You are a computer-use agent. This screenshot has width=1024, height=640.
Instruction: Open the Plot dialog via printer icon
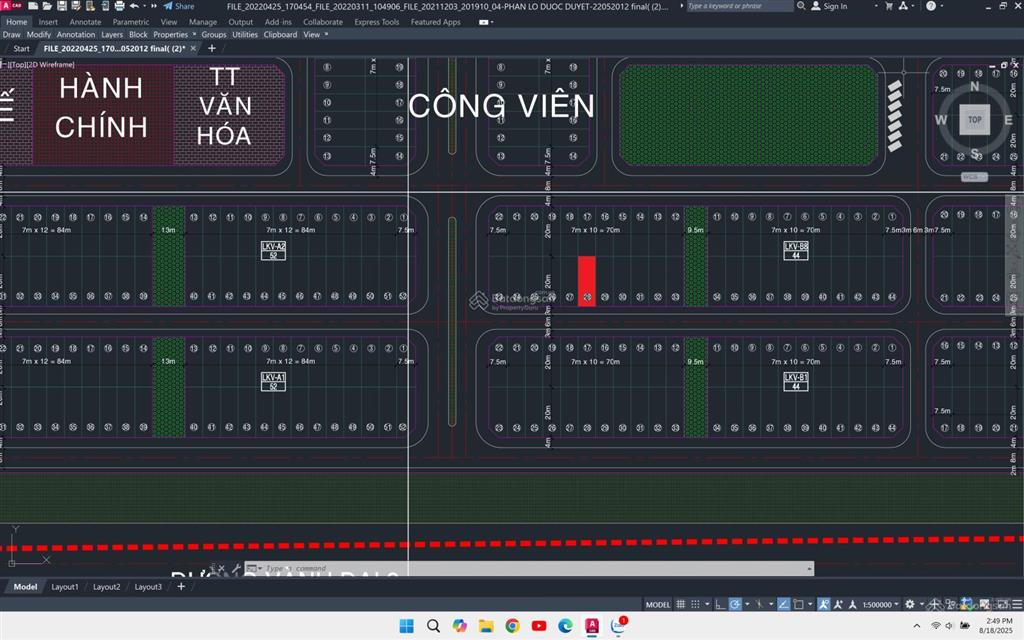(118, 5)
